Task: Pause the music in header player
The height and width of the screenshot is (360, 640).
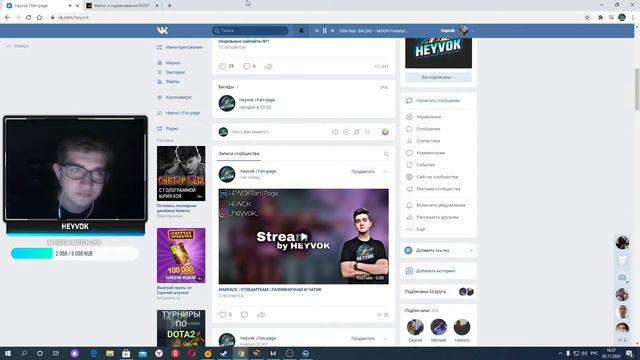Action: 324,31
